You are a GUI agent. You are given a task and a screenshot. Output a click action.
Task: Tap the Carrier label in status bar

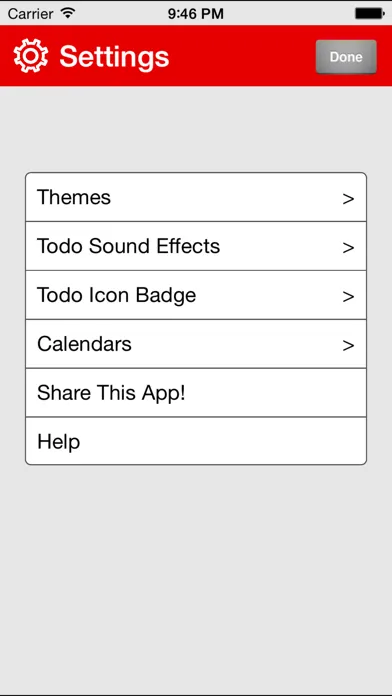[x=32, y=14]
